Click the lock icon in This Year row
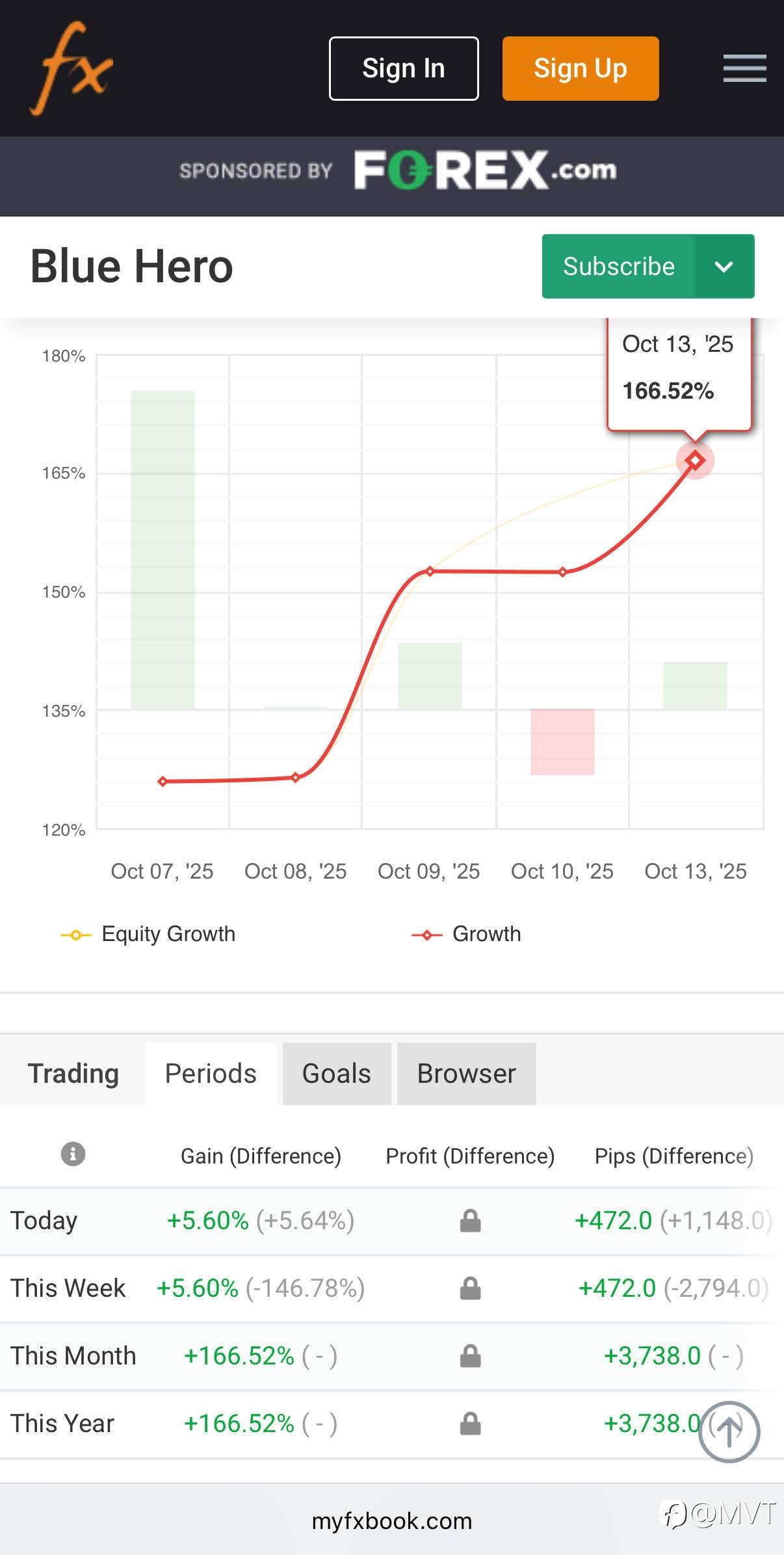Image resolution: width=784 pixels, height=1555 pixels. 470,1424
